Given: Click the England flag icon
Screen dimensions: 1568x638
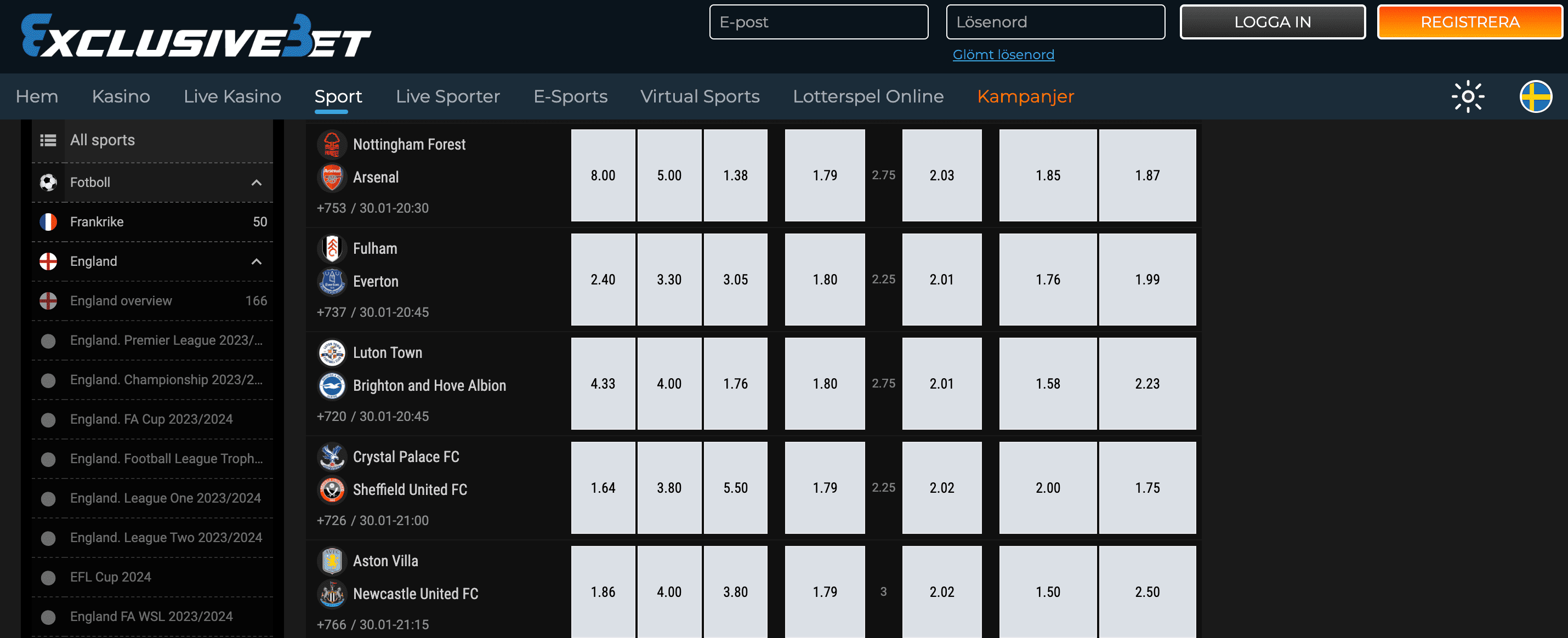Looking at the screenshot, I should [48, 261].
